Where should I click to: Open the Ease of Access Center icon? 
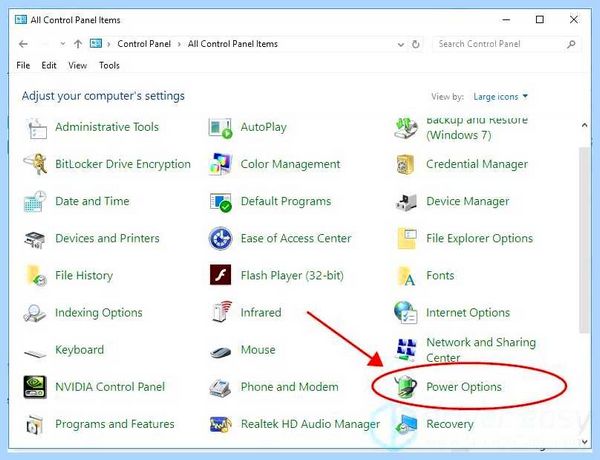point(220,238)
